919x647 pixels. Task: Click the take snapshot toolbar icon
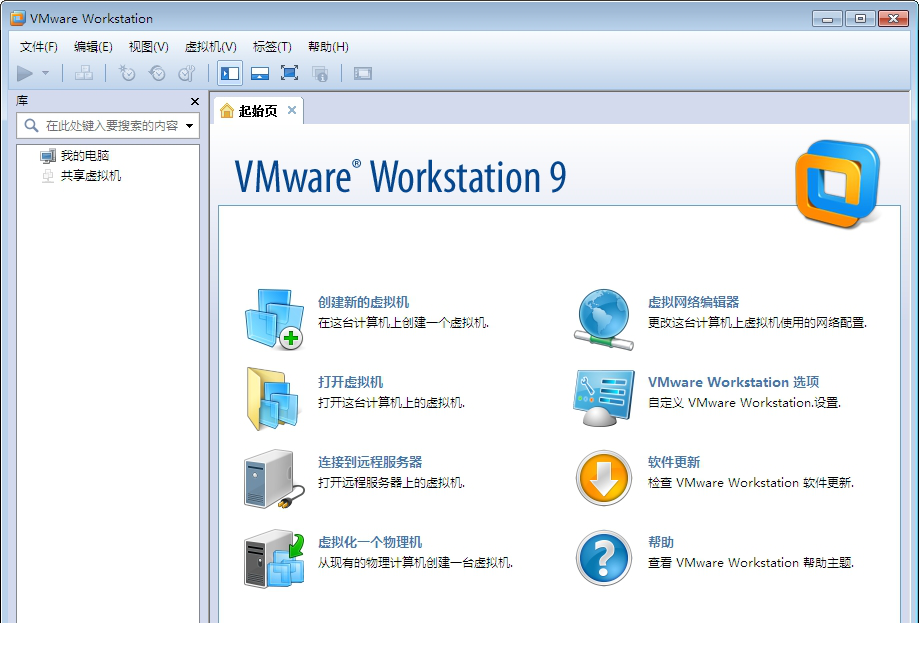point(127,74)
